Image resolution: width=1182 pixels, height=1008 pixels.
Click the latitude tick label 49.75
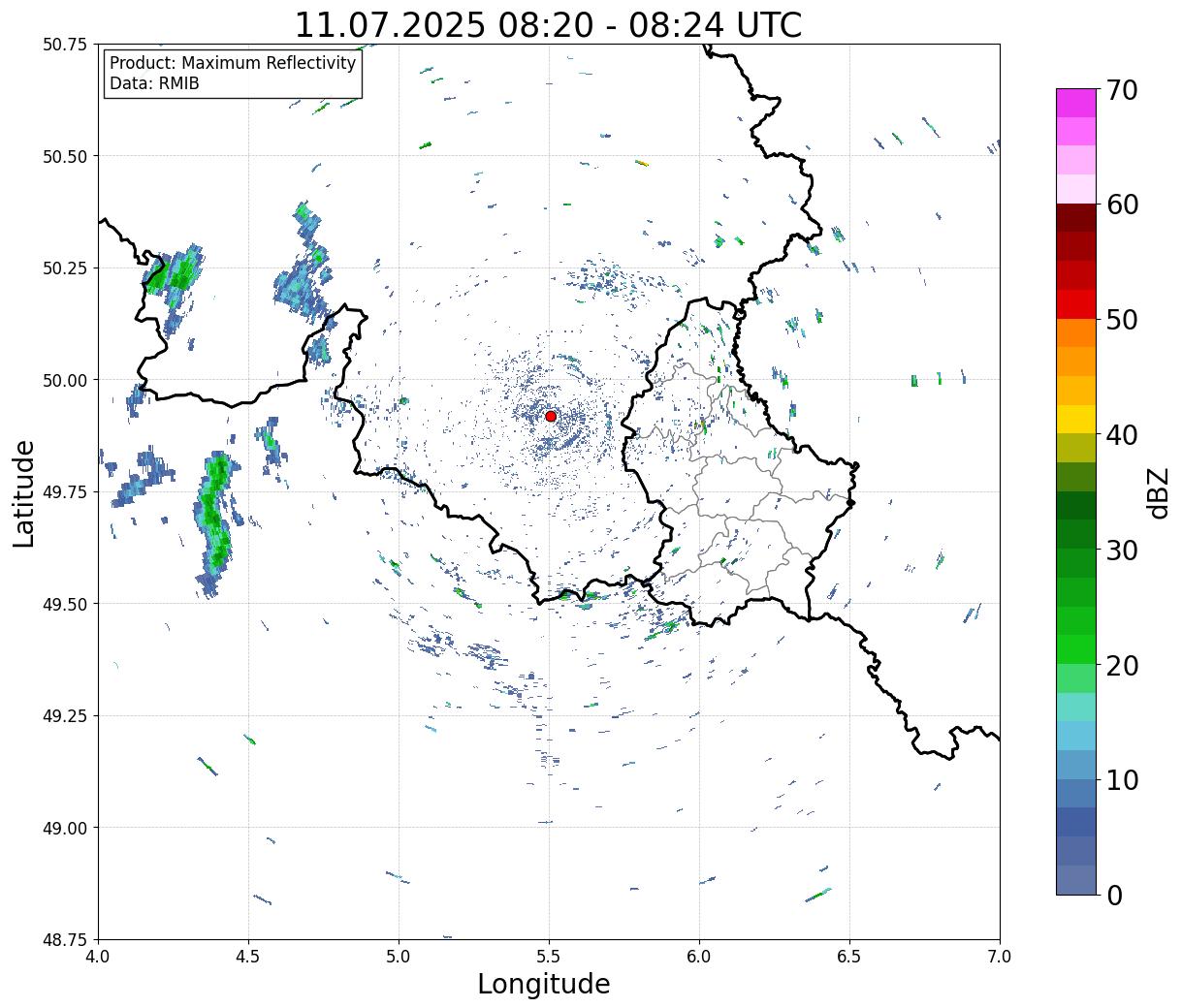(x=65, y=491)
